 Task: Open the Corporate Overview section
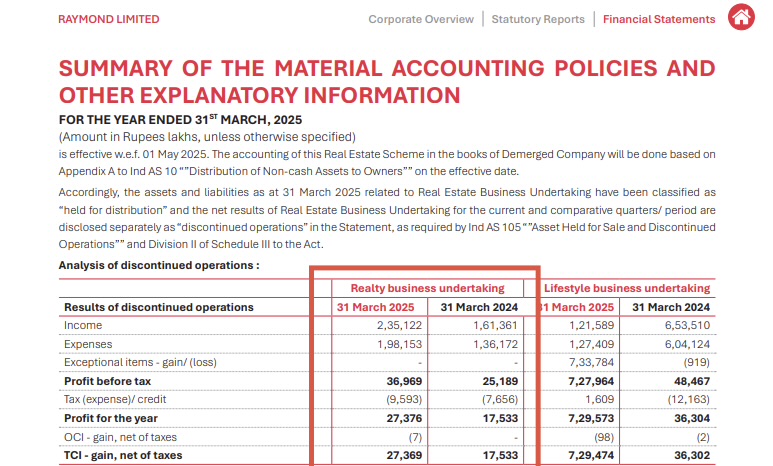tap(421, 19)
